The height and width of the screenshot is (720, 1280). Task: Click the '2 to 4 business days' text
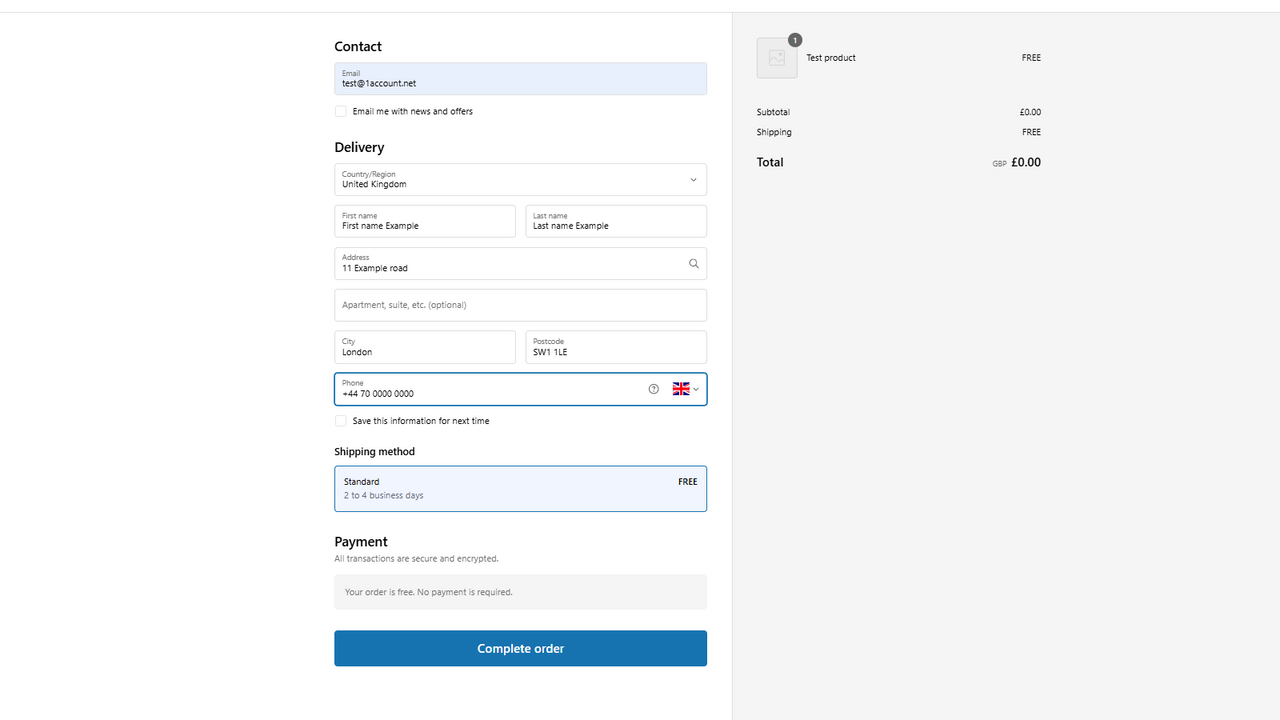click(383, 496)
